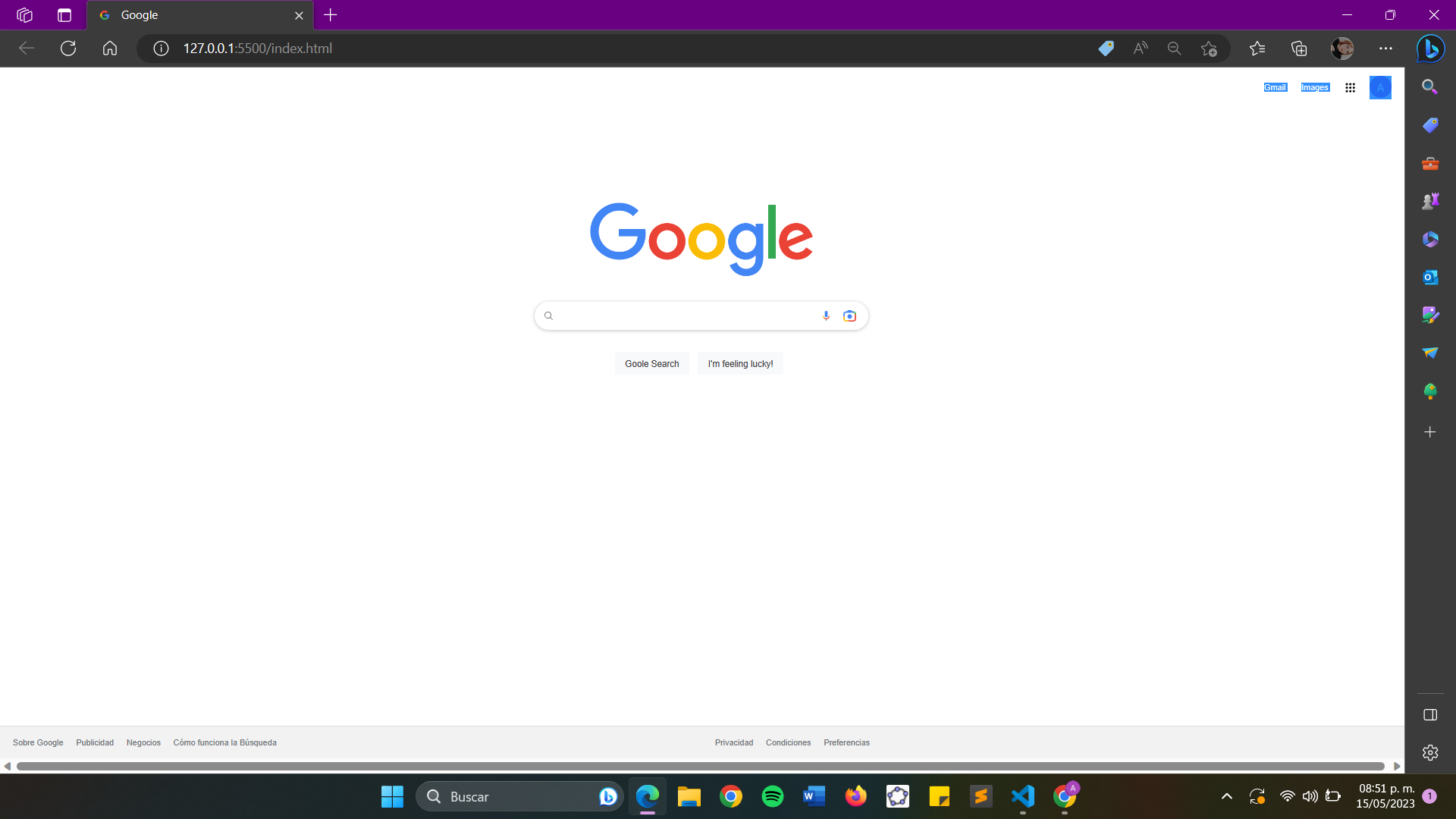1456x819 pixels.
Task: Customize sidebar with the plus button
Action: coord(1430,432)
